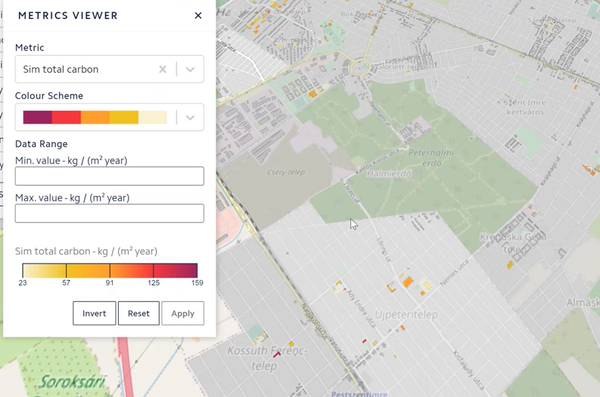Screen dimensions: 600x397
Task: Pick the cream swatch in Colour Scheme
Action: pyautogui.click(x=153, y=117)
